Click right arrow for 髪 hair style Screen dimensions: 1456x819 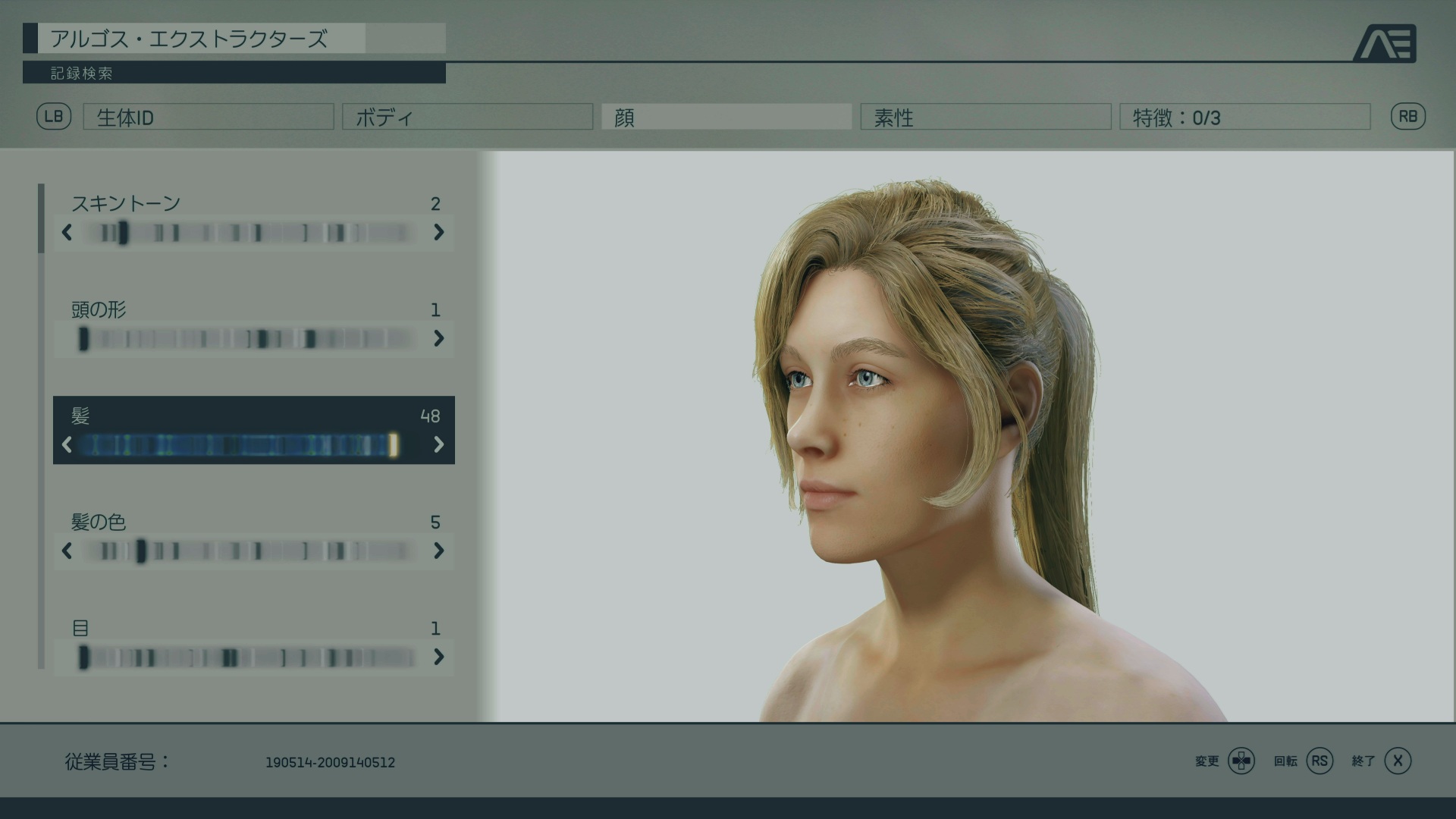(438, 444)
